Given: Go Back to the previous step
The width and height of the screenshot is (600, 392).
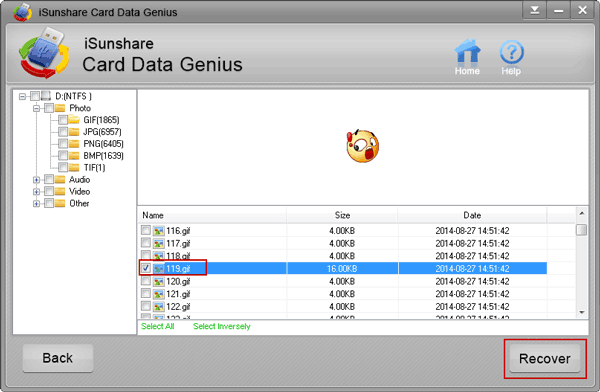Looking at the screenshot, I should (58, 358).
